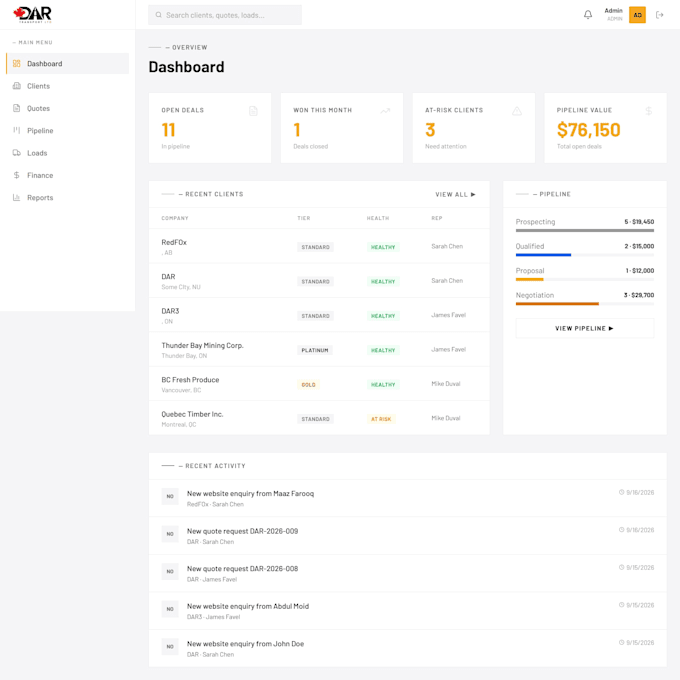
Task: Click the NO badge beside John Doe enquiry
Action: pos(170,647)
